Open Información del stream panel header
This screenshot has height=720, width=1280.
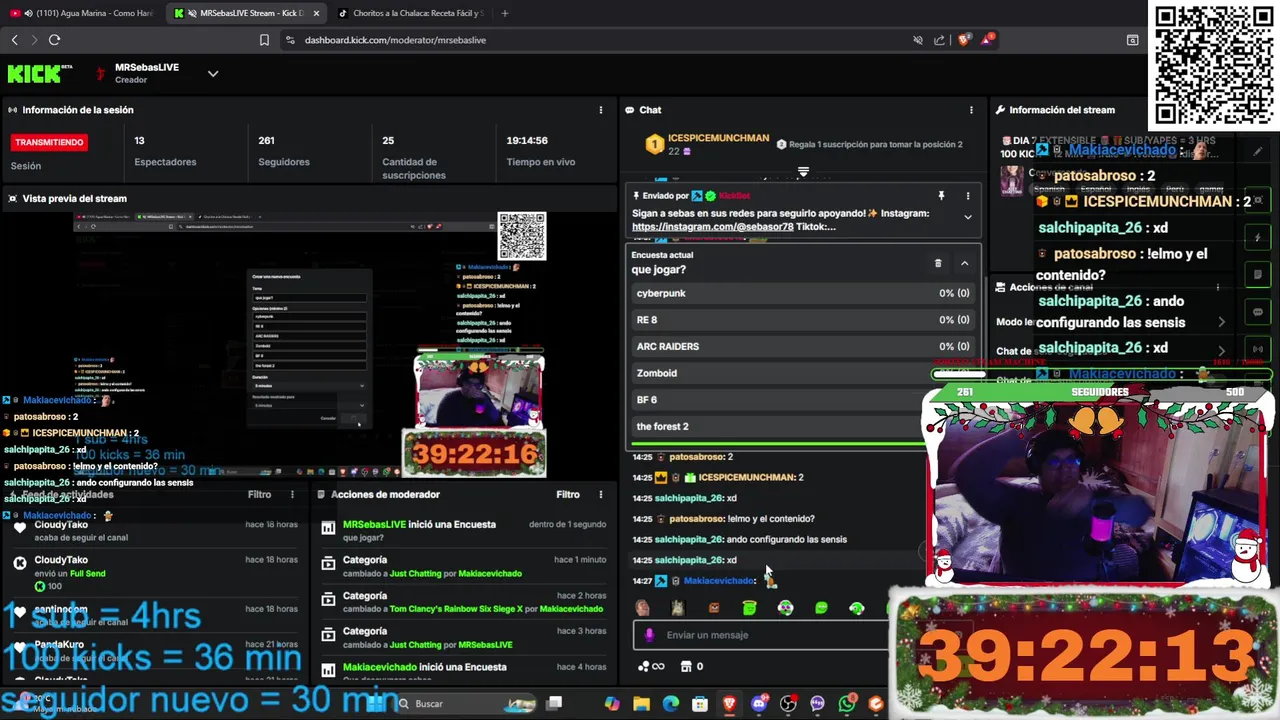pos(1061,110)
